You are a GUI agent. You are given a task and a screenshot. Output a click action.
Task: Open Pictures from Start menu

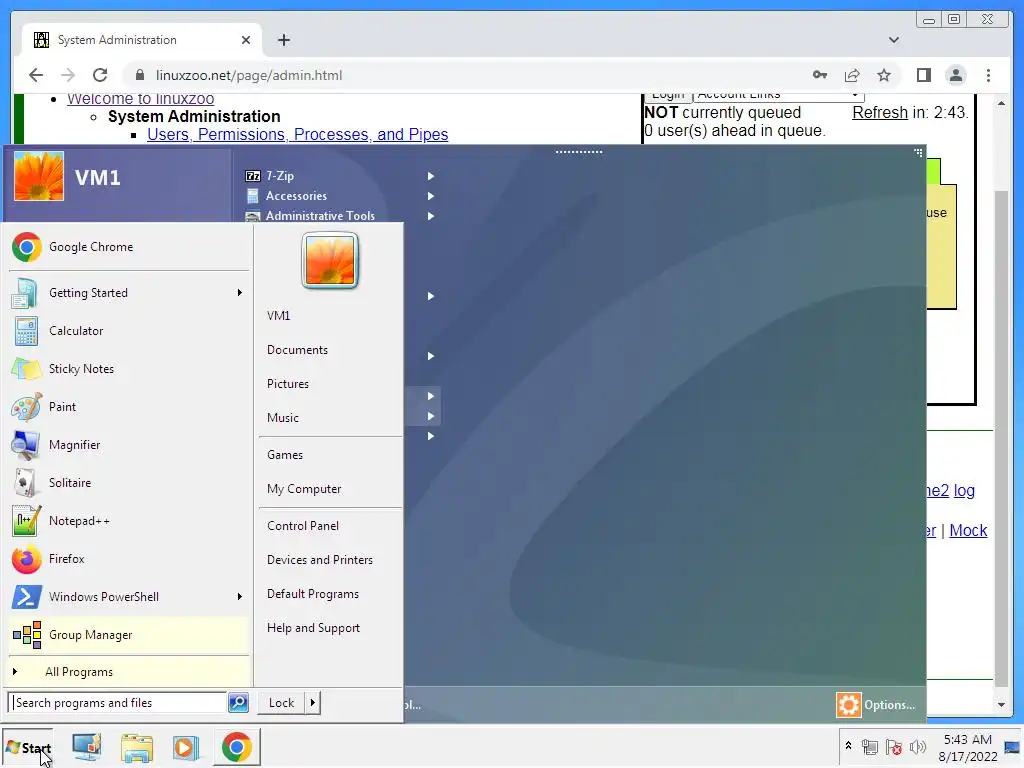click(288, 384)
